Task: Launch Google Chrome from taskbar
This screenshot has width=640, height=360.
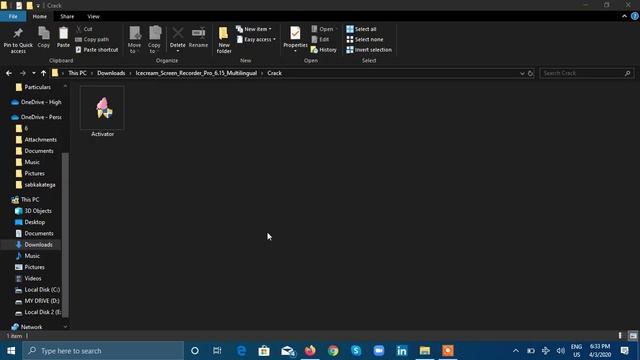Action: [x=333, y=351]
